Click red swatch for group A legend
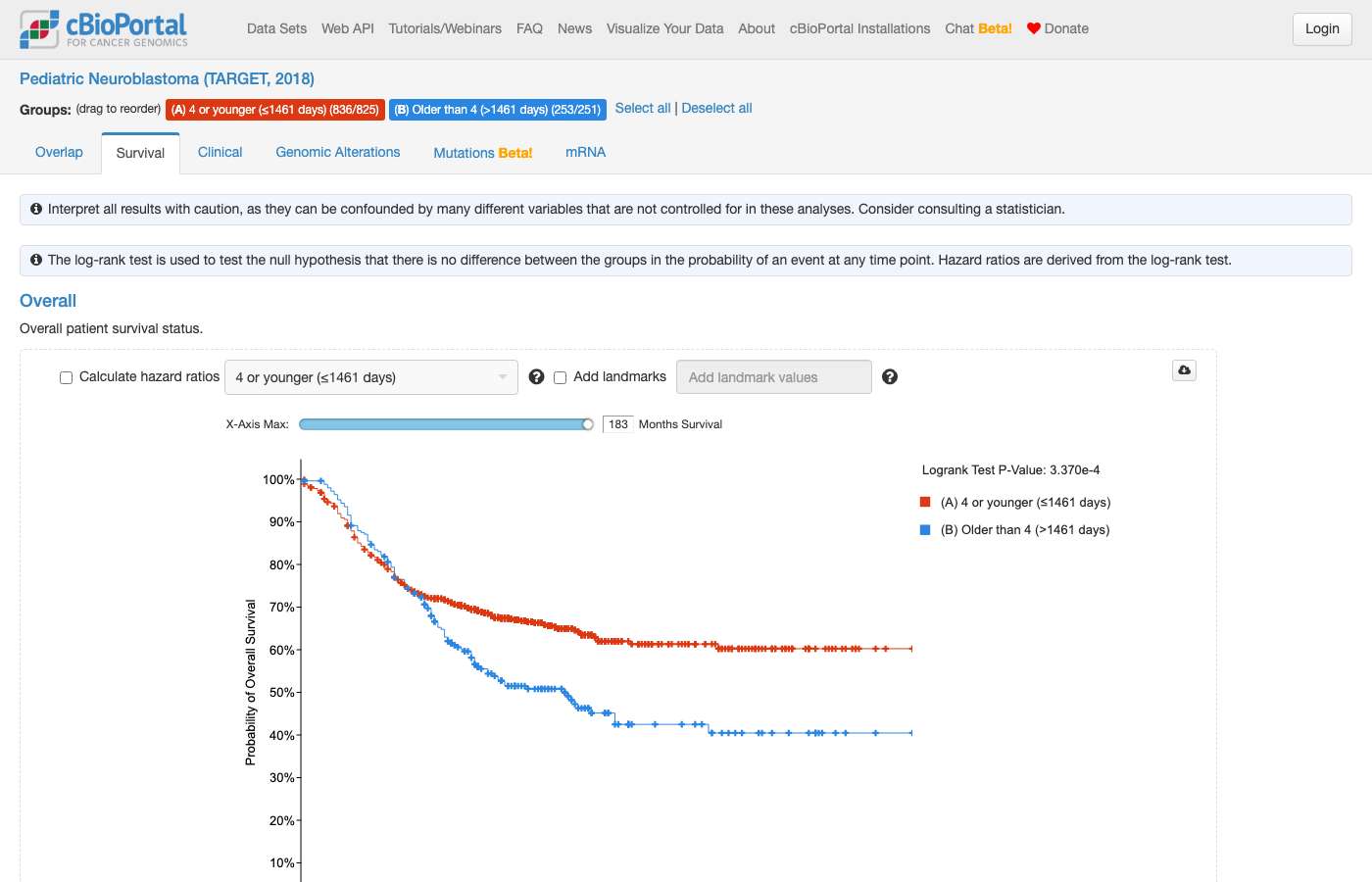 pyautogui.click(x=925, y=502)
